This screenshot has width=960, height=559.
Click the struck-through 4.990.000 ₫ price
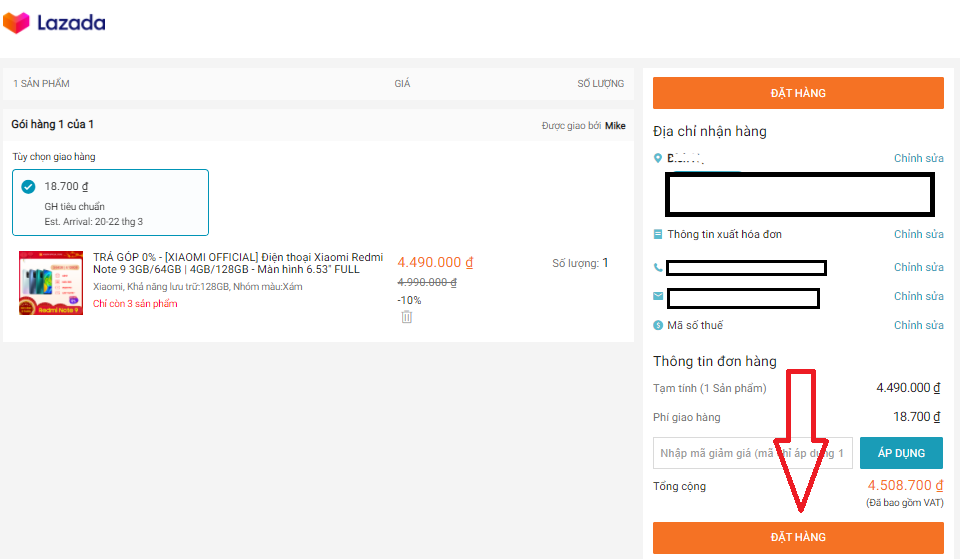(x=427, y=282)
